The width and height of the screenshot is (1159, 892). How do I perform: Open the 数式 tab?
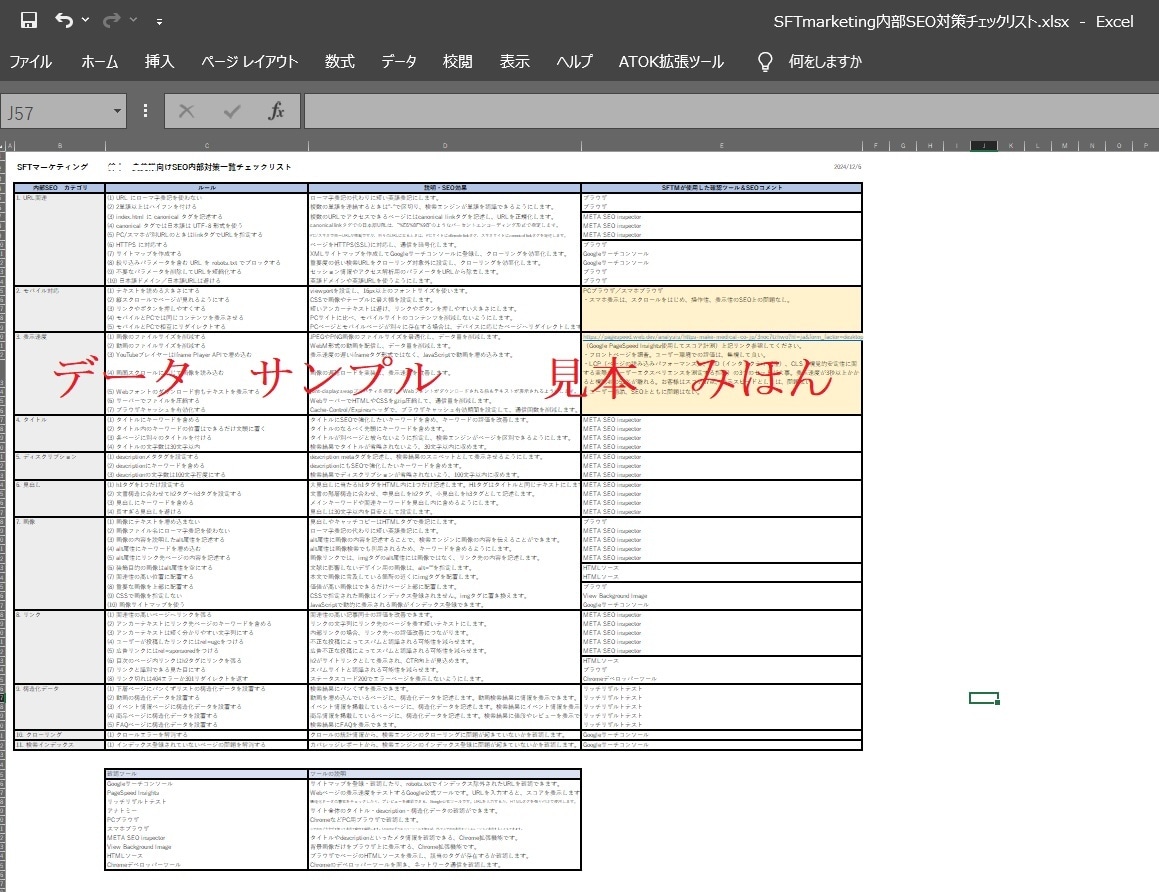tap(340, 61)
